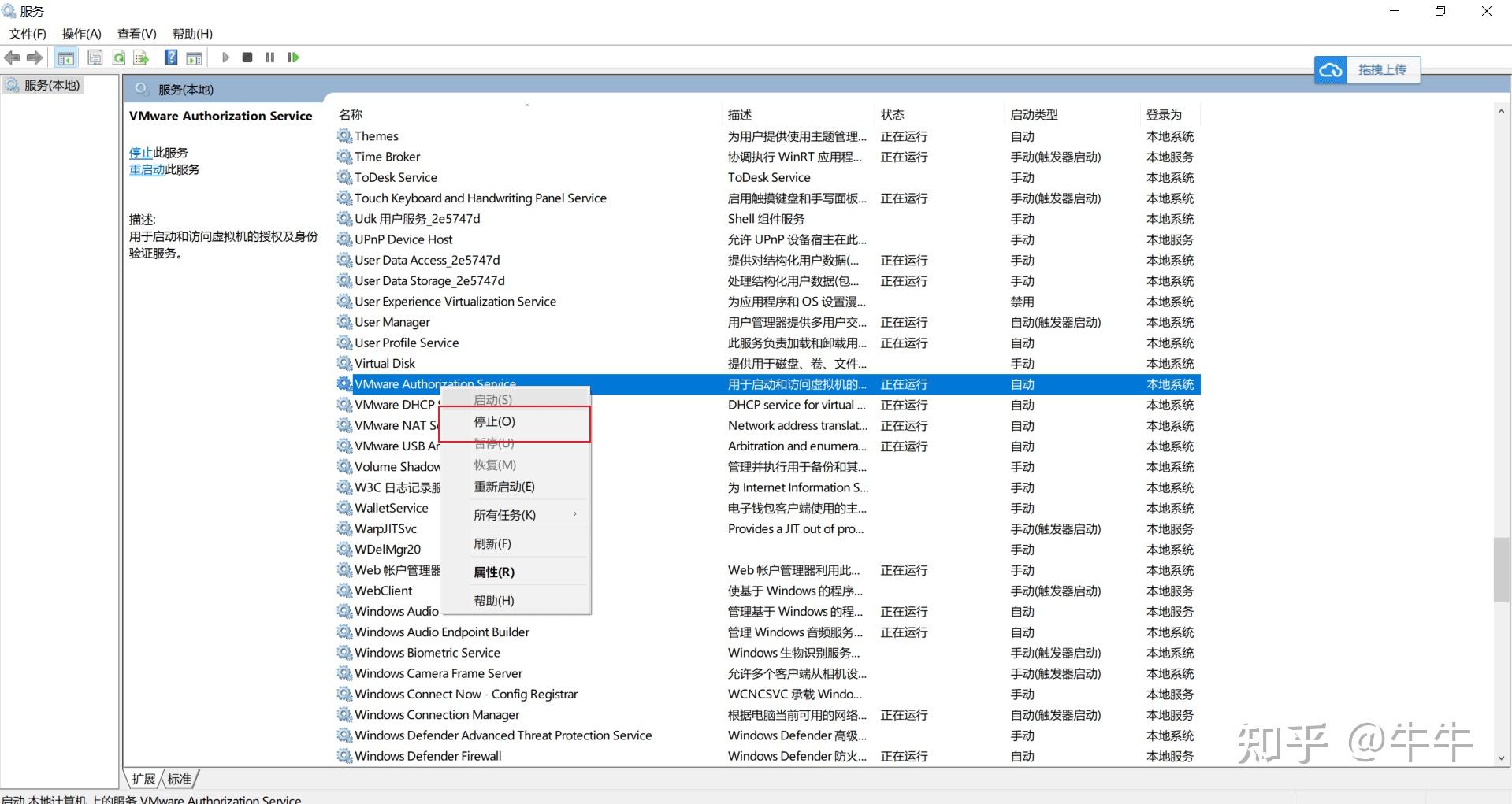The width and height of the screenshot is (1512, 804).
Task: Click the Pause Service toolbar icon
Action: tap(269, 57)
